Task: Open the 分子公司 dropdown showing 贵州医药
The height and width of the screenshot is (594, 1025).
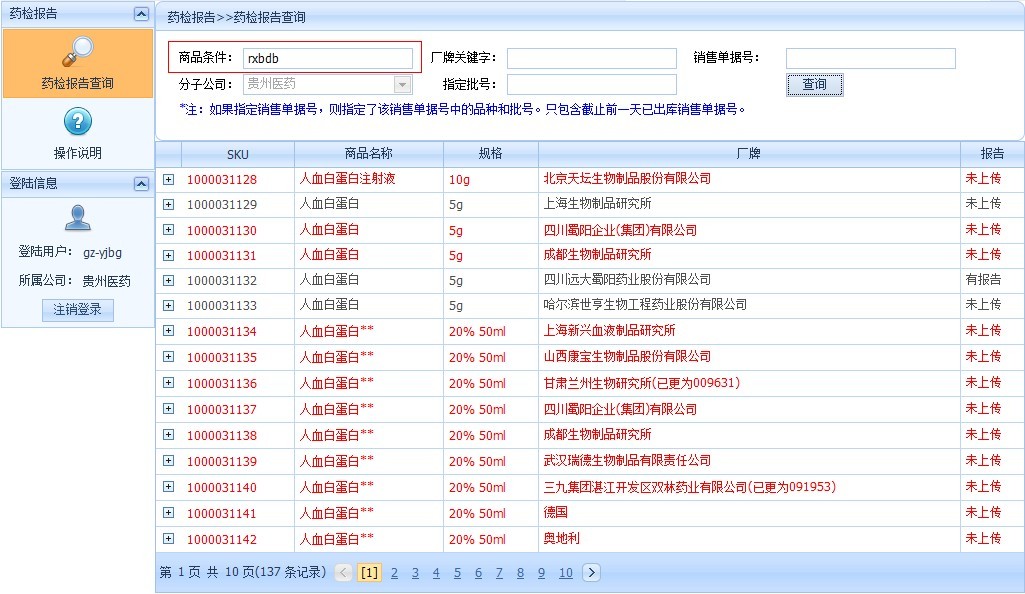Action: 328,84
